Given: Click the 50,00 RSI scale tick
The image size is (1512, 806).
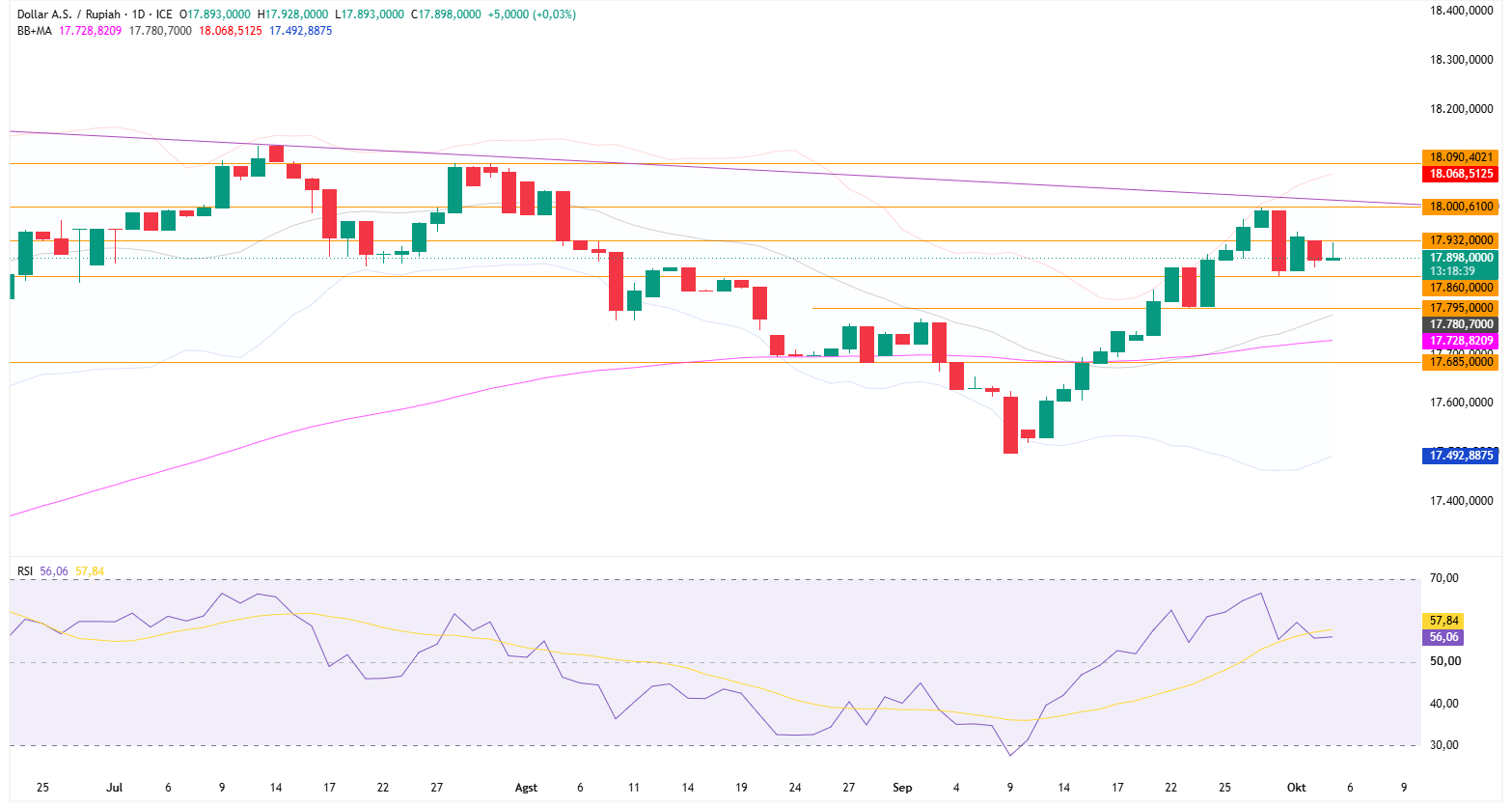Looking at the screenshot, I should pyautogui.click(x=1444, y=661).
